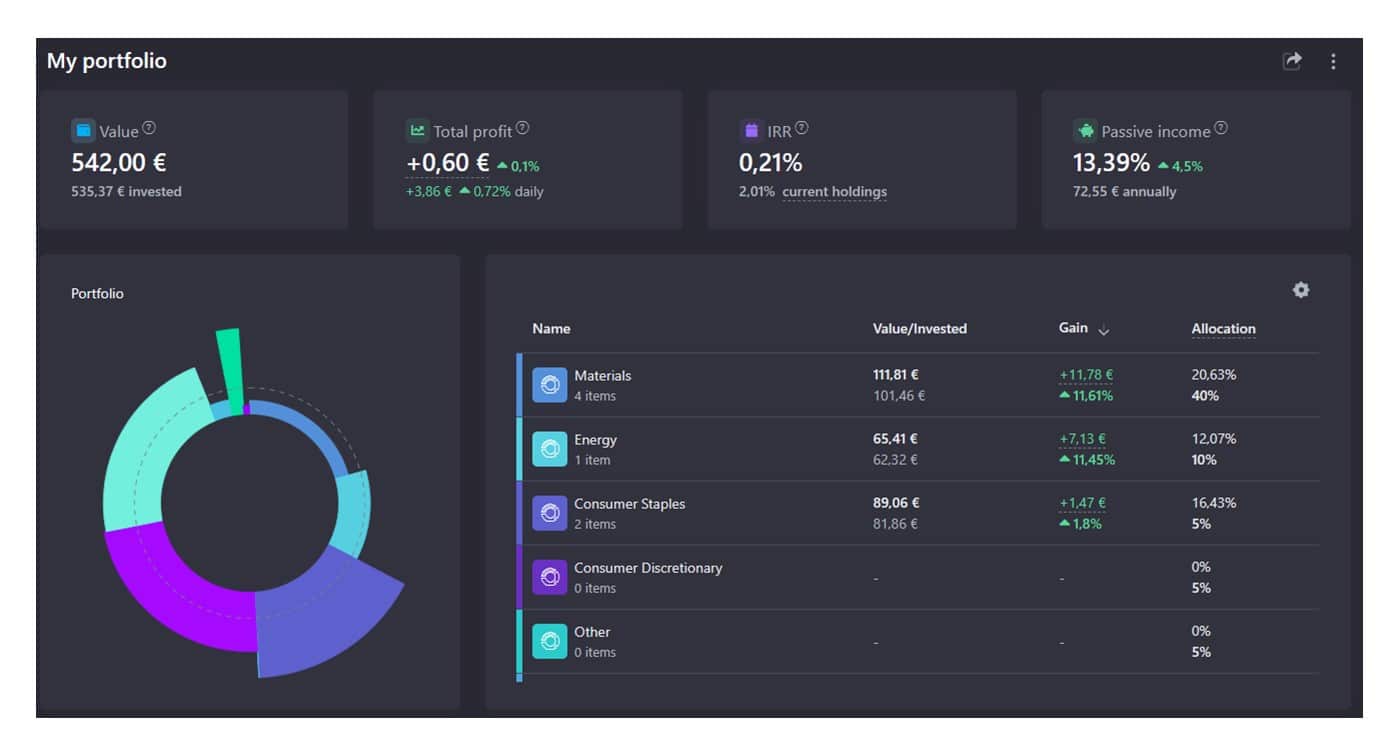The height and width of the screenshot is (756, 1399).
Task: Click the current holdings link
Action: 834,192
